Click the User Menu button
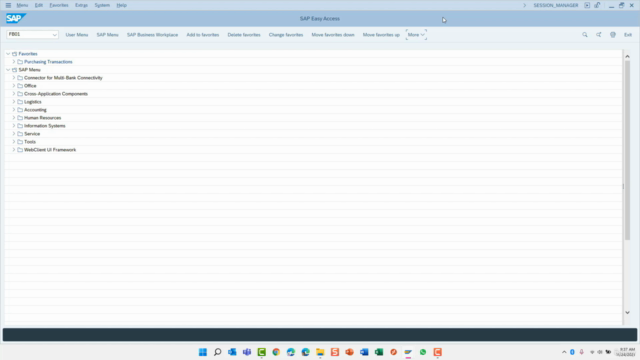The width and height of the screenshot is (640, 360). [x=77, y=35]
